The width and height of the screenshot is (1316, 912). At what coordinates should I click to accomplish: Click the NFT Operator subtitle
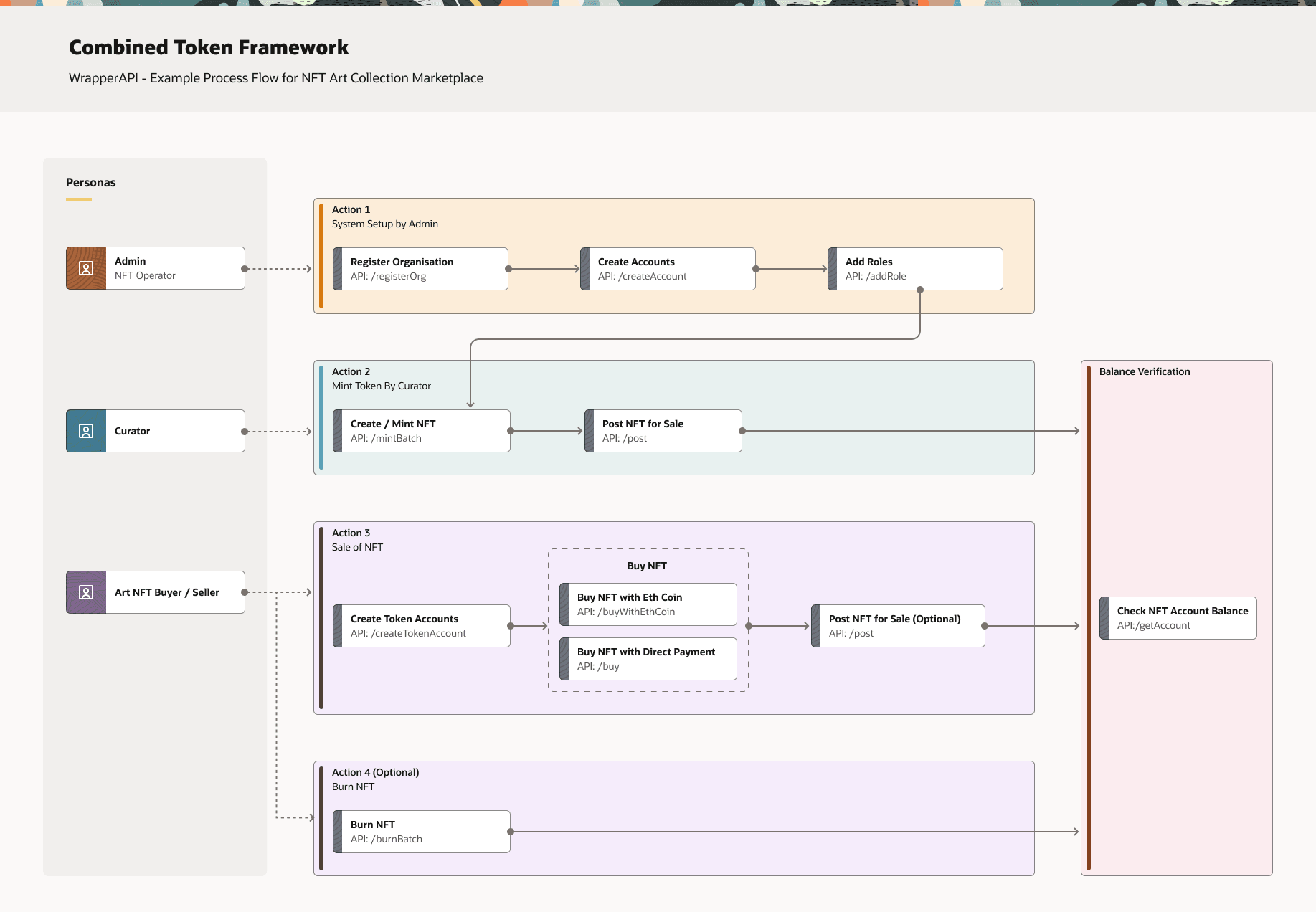pyautogui.click(x=145, y=275)
